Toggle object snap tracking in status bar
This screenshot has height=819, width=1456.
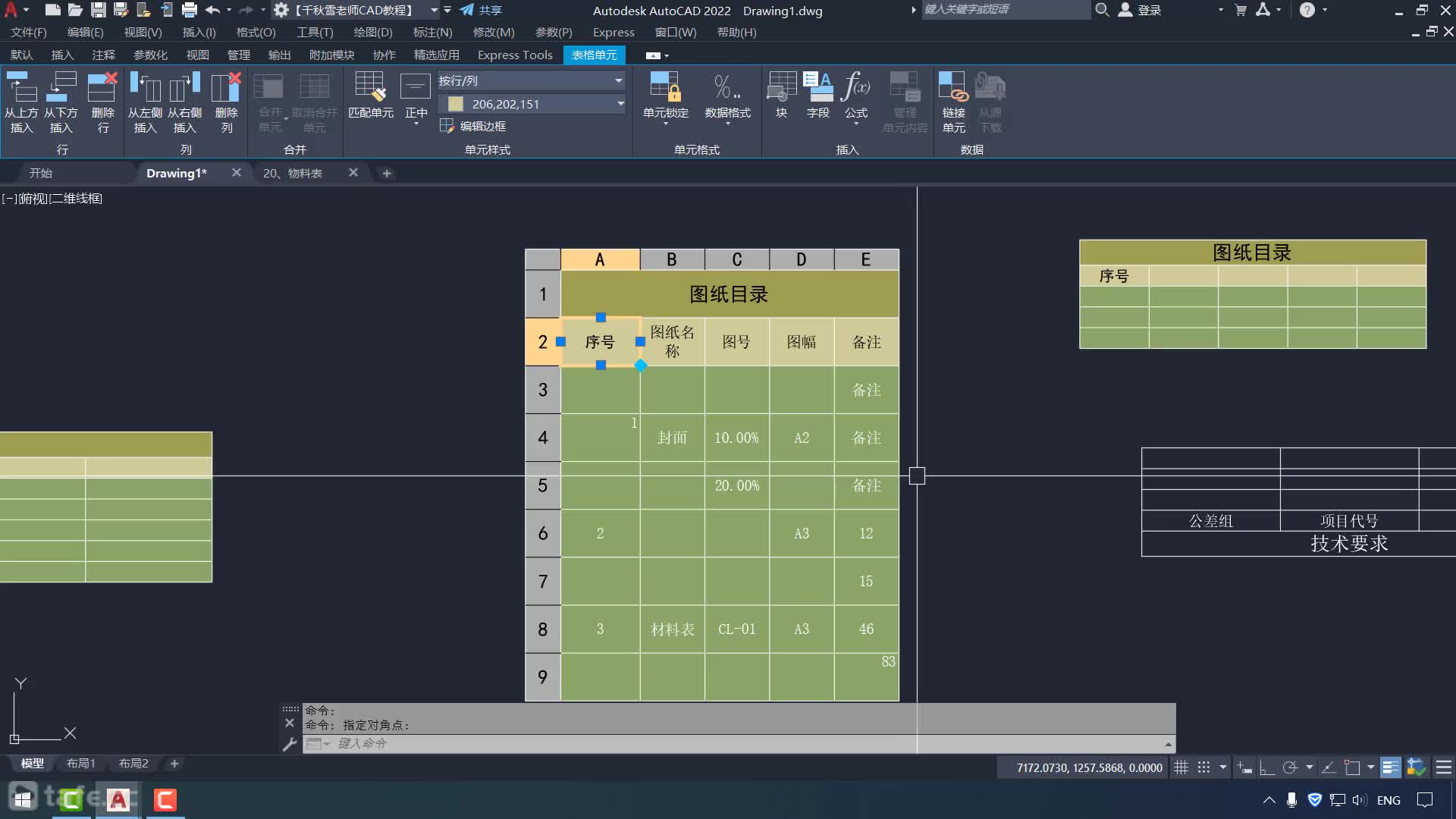pyautogui.click(x=1329, y=767)
